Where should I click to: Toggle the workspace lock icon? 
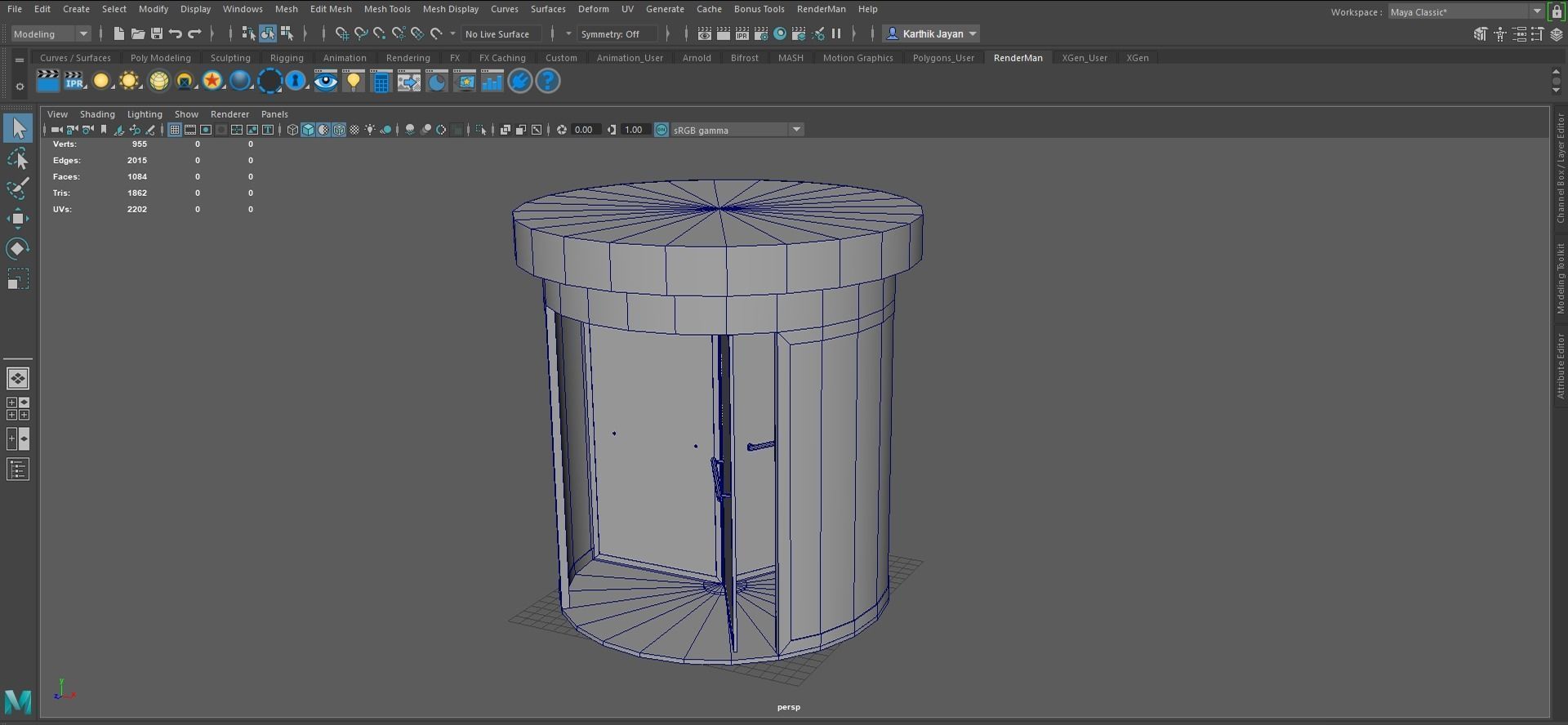coord(1557,11)
